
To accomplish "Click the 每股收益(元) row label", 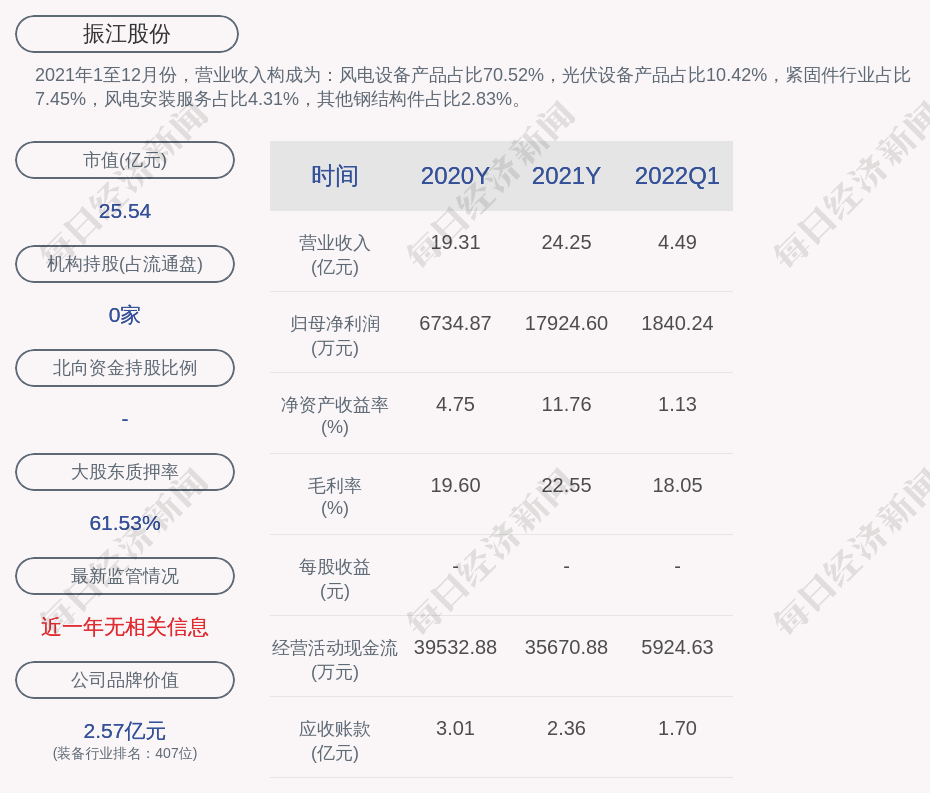I will (335, 579).
